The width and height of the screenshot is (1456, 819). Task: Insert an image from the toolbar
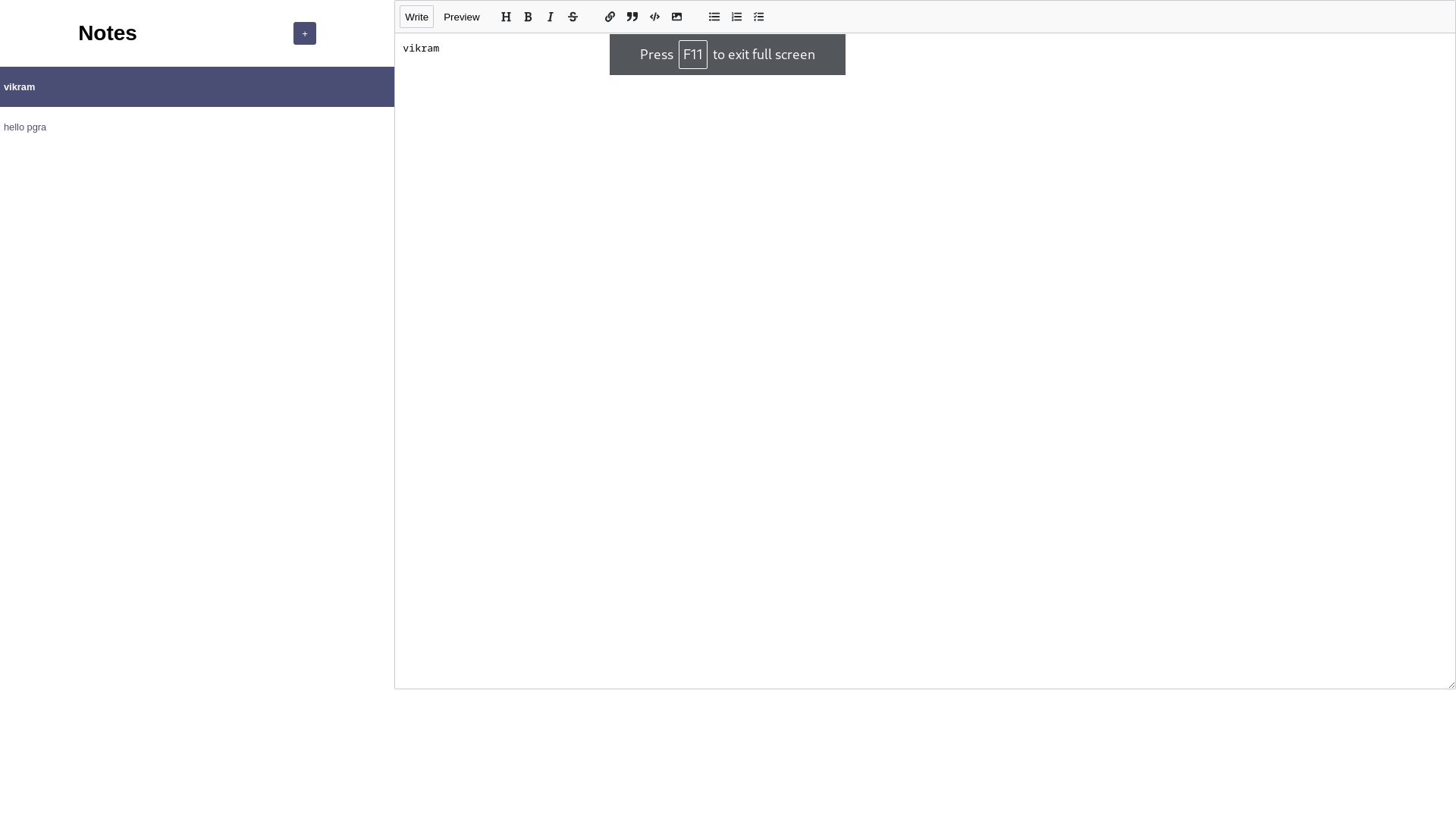(677, 17)
